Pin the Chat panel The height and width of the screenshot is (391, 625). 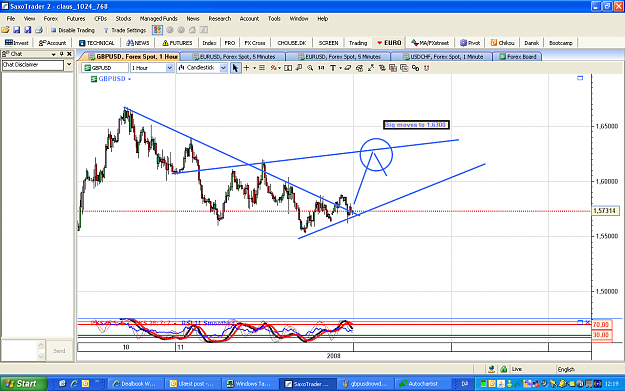click(61, 54)
